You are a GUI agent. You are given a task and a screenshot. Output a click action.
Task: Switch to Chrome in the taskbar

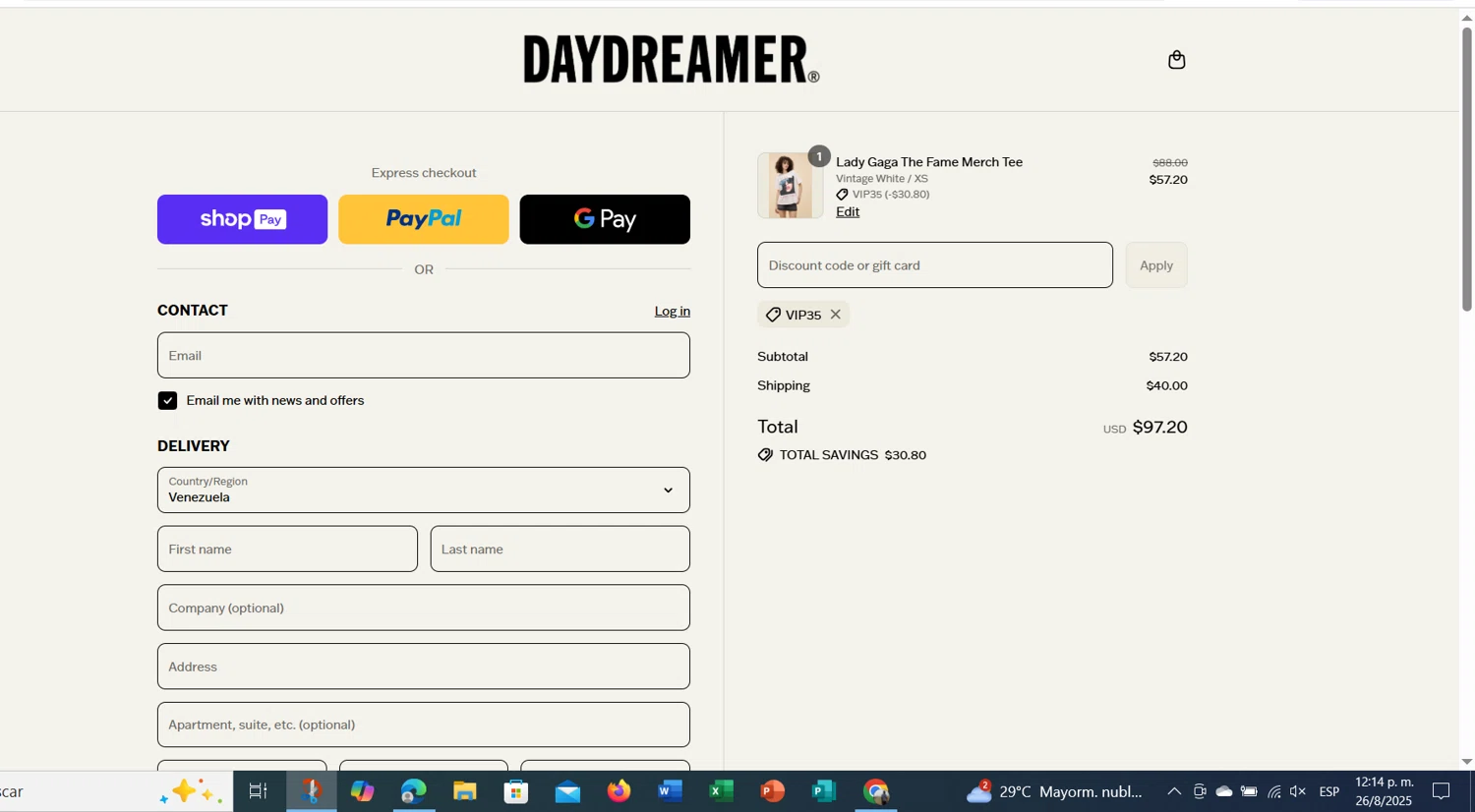875,791
